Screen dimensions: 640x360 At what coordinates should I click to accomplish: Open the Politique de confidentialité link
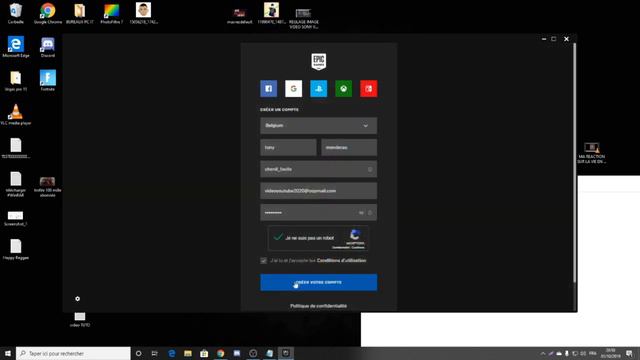(x=318, y=306)
